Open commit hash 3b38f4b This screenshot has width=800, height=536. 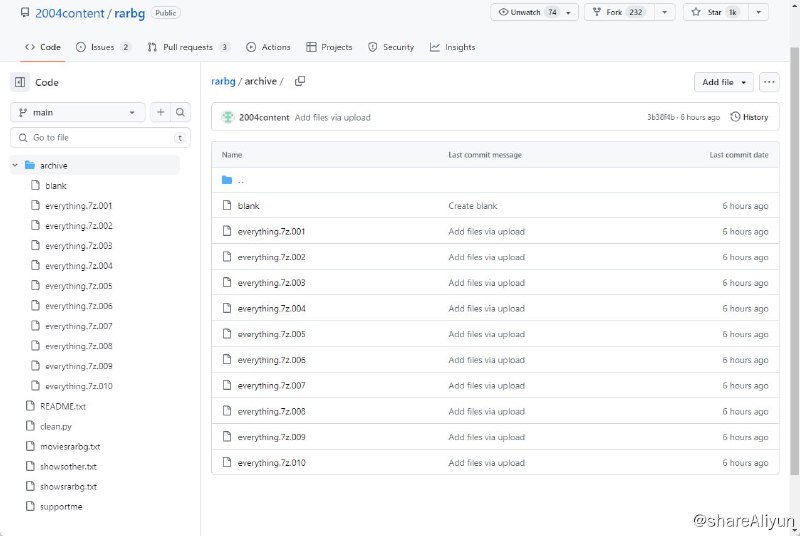(661, 117)
